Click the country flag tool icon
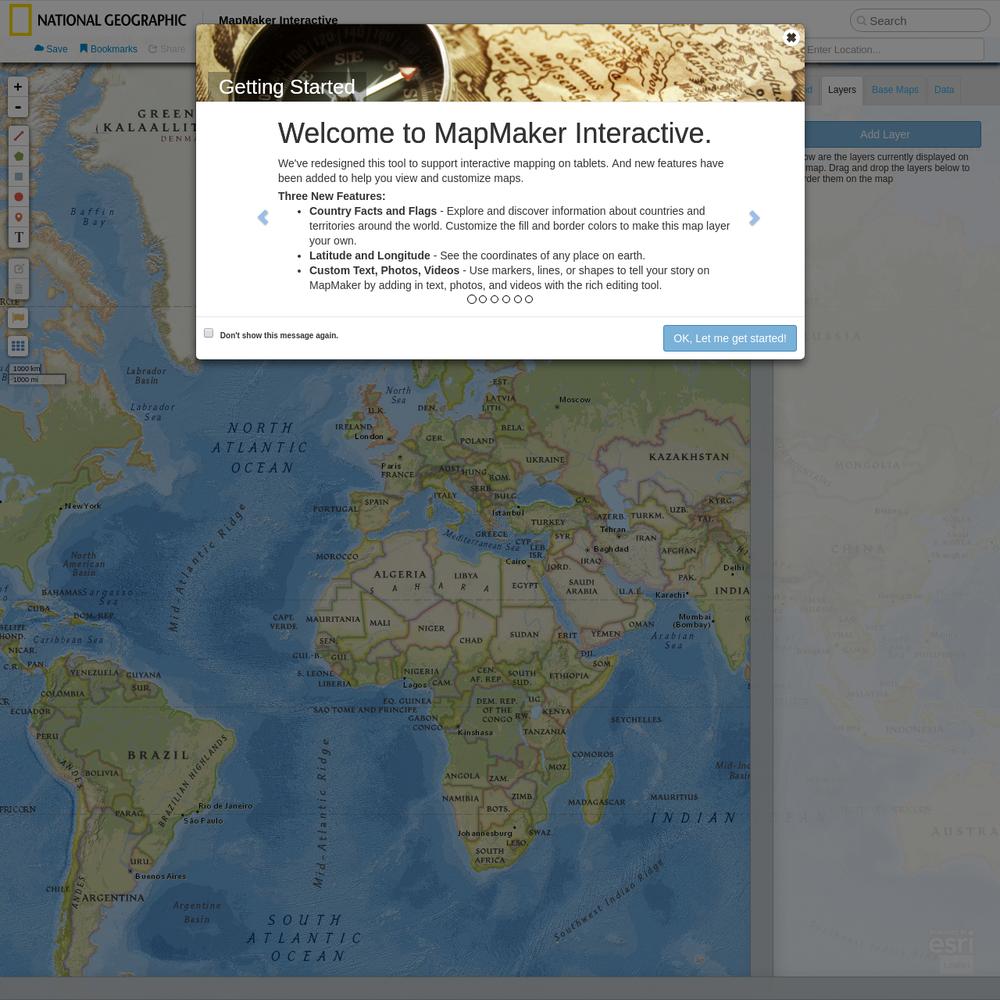The image size is (1000, 1000). click(x=18, y=318)
